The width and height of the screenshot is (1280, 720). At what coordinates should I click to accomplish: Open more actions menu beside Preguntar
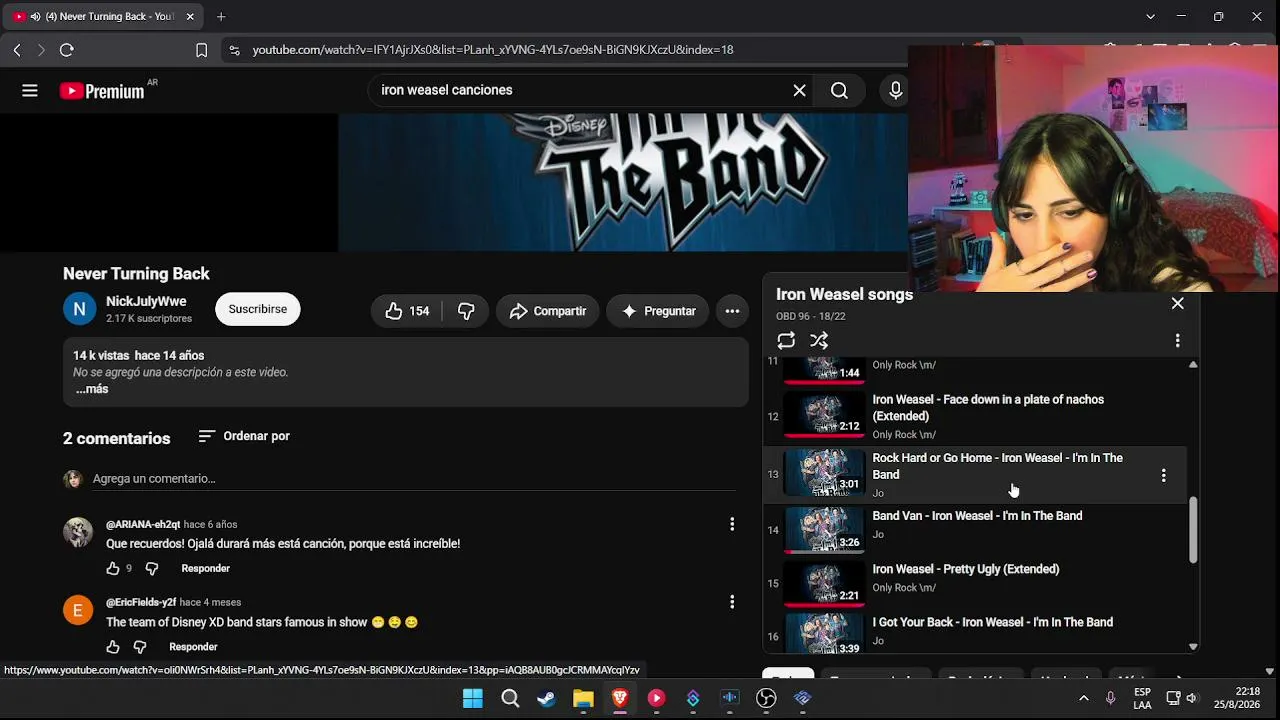pyautogui.click(x=732, y=311)
